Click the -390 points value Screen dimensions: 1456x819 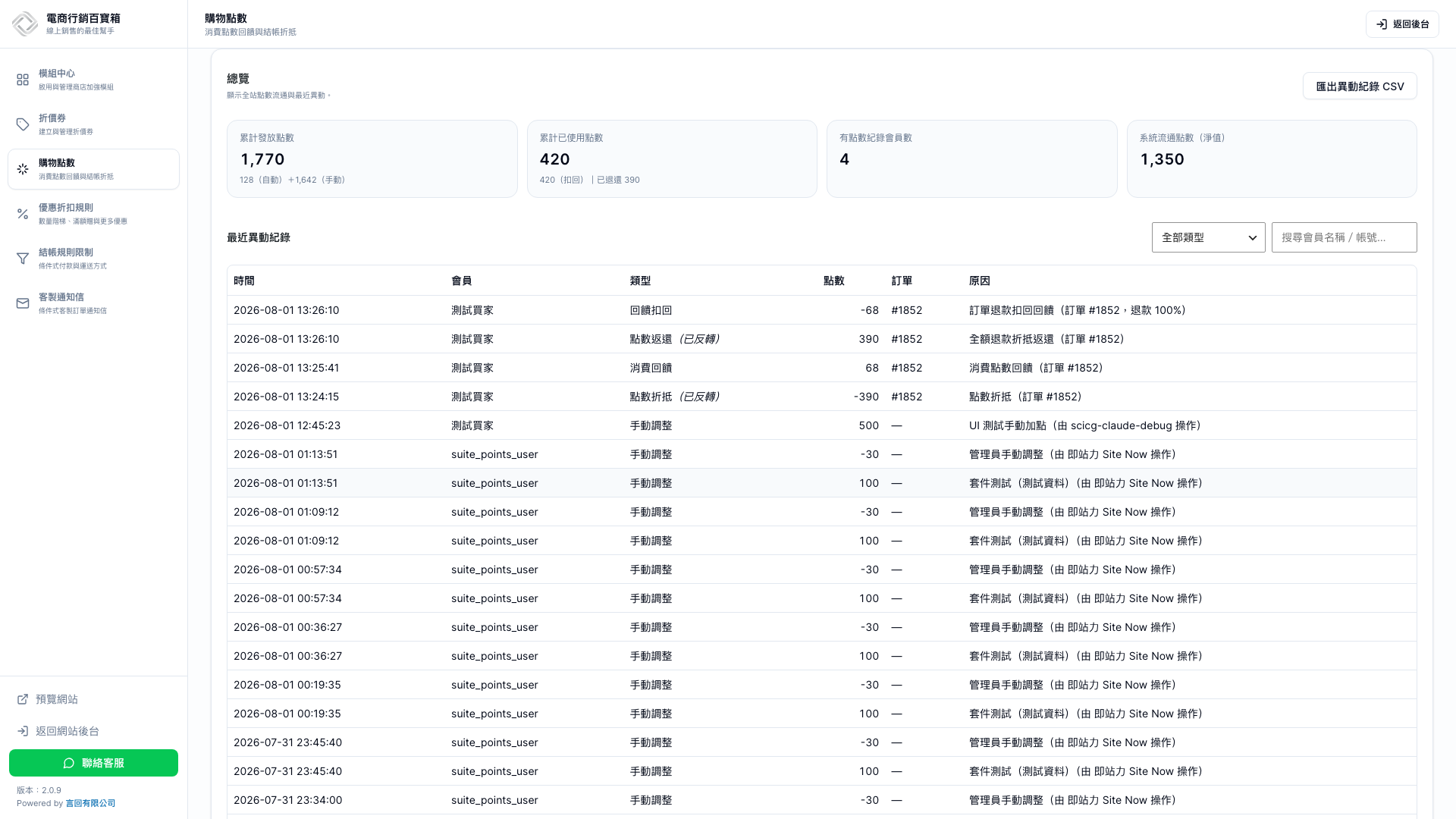click(x=867, y=397)
